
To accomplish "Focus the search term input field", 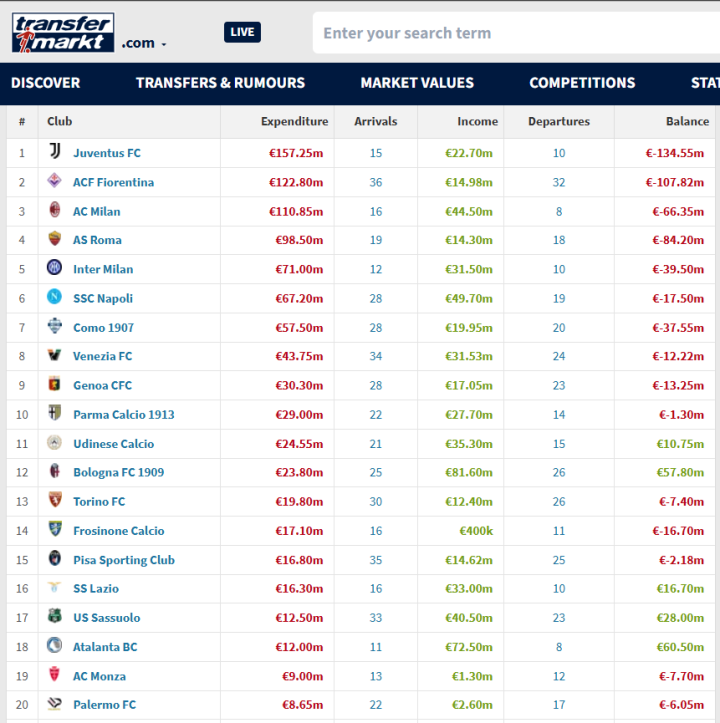I will pos(516,33).
